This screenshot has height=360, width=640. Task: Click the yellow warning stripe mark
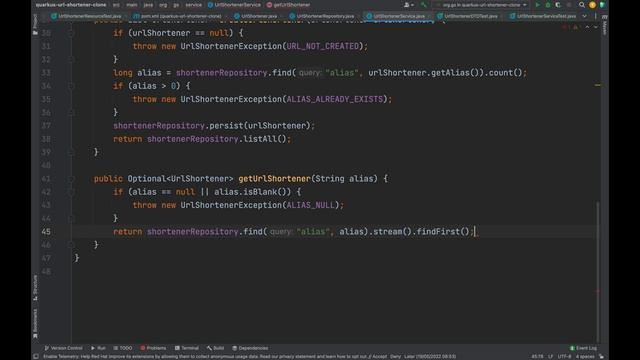point(598,85)
